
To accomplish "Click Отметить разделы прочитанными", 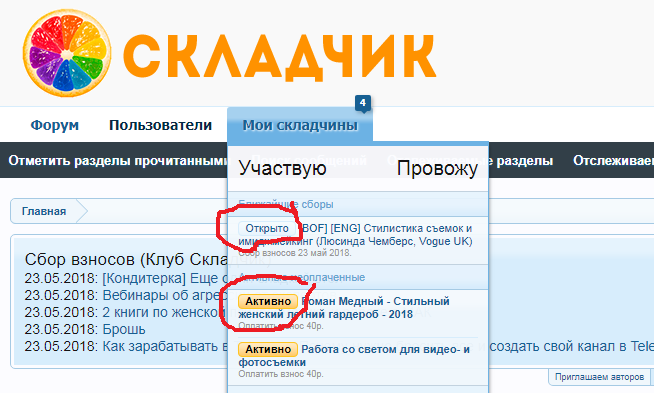I will [118, 161].
